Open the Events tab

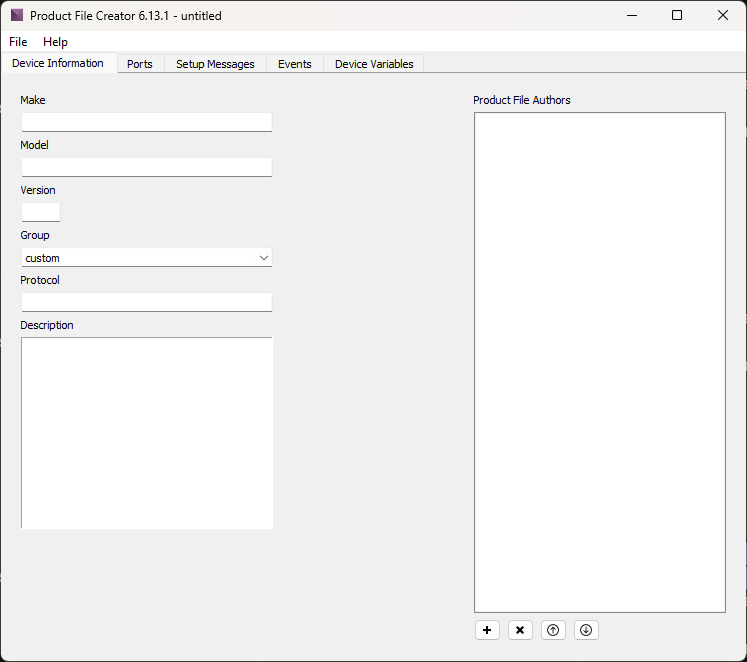(295, 64)
